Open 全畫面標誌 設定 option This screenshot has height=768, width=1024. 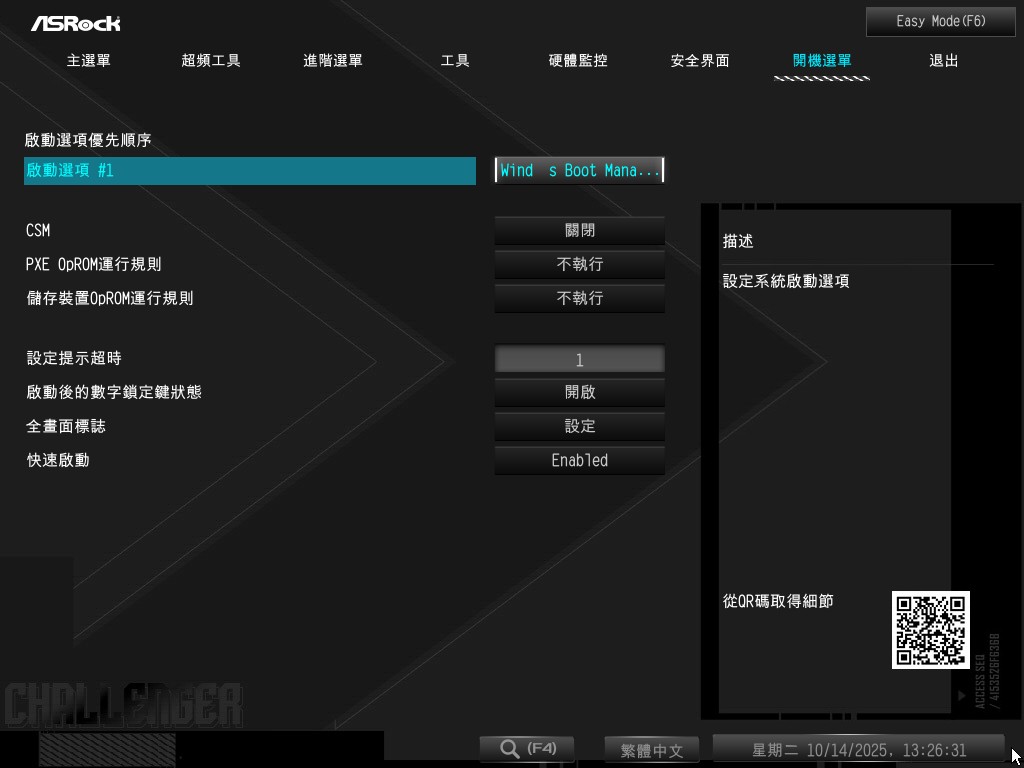[x=580, y=426]
